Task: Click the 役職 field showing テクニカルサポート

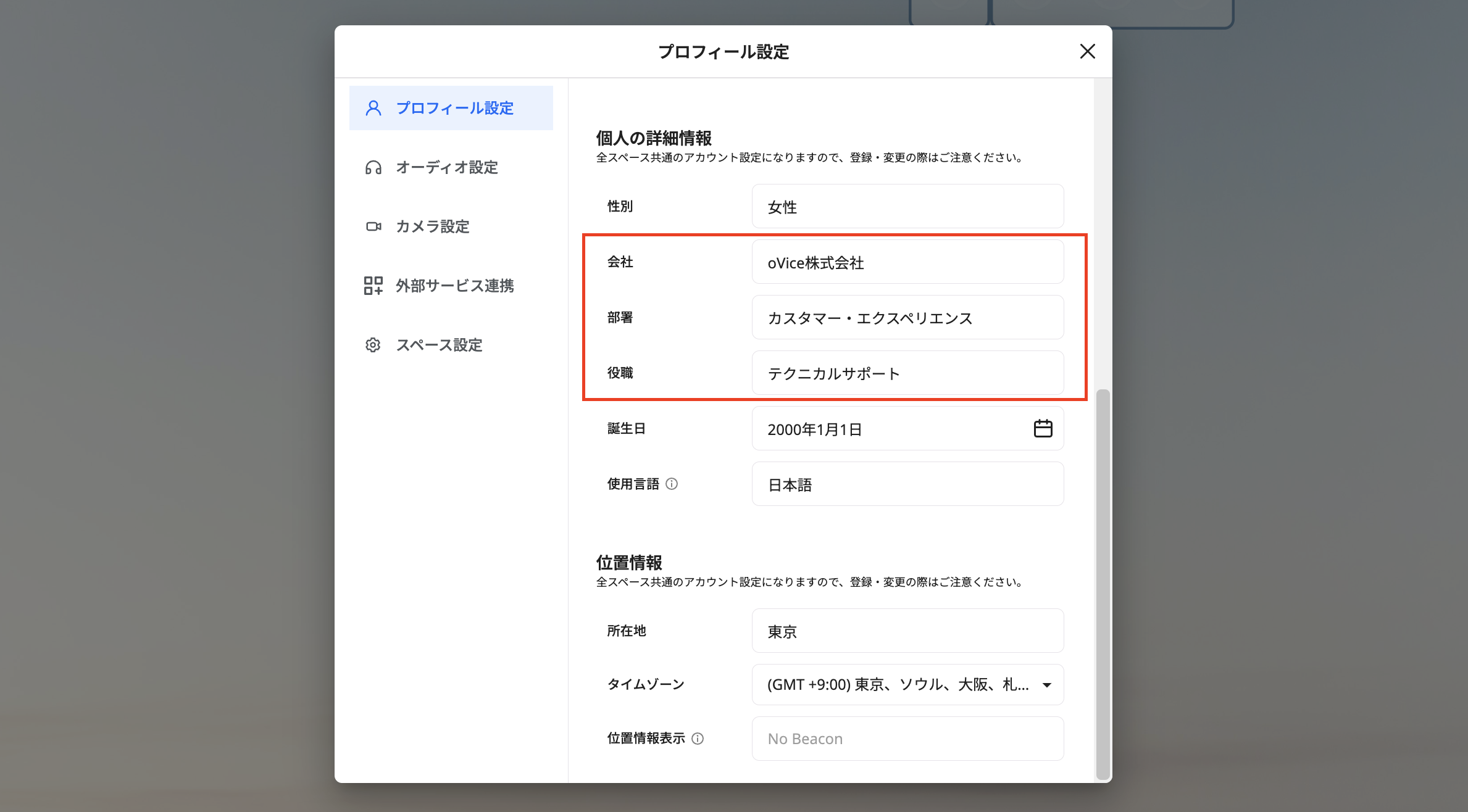Action: (x=907, y=373)
